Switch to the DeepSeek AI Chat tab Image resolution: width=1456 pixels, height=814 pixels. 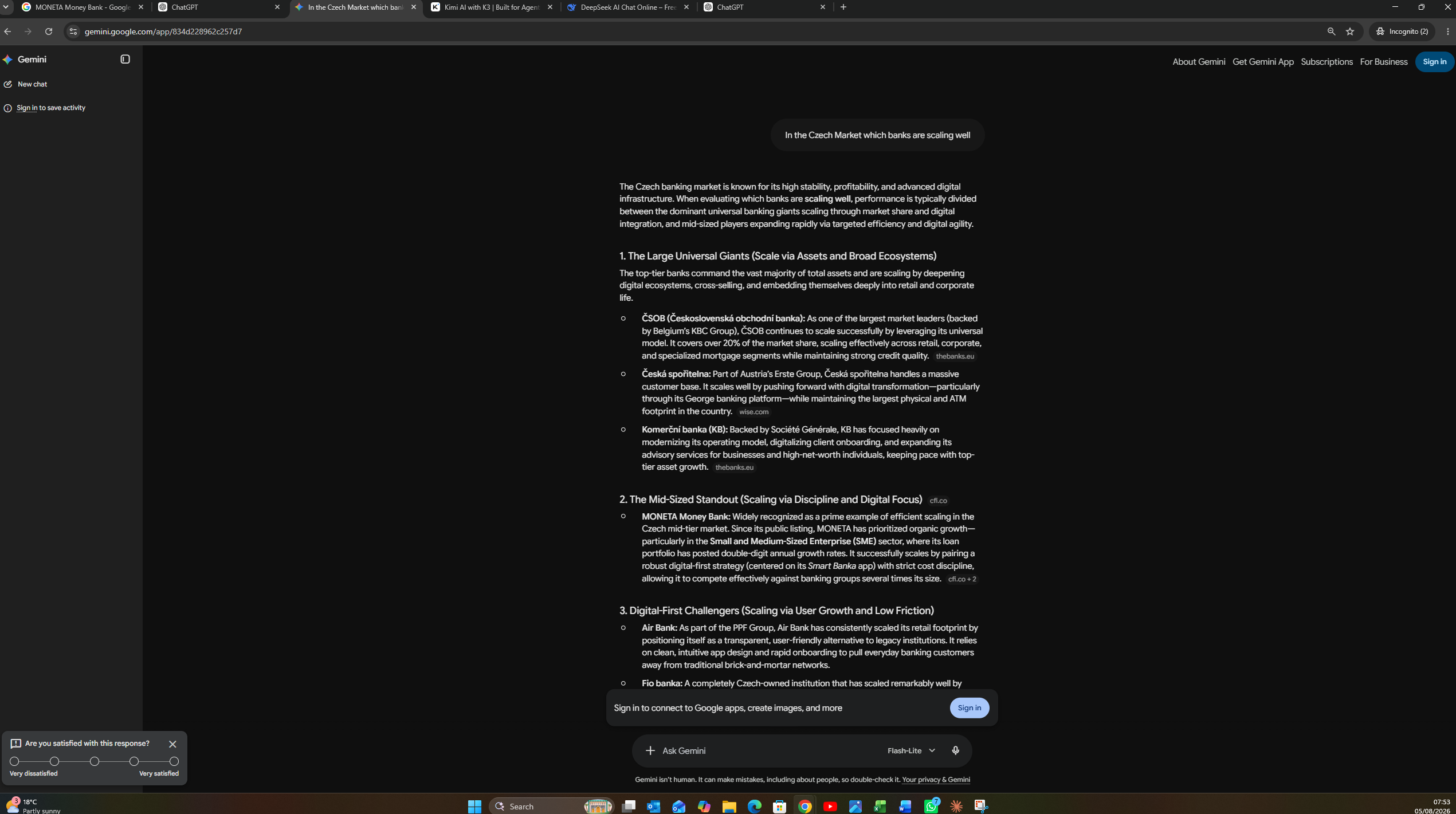tap(629, 7)
